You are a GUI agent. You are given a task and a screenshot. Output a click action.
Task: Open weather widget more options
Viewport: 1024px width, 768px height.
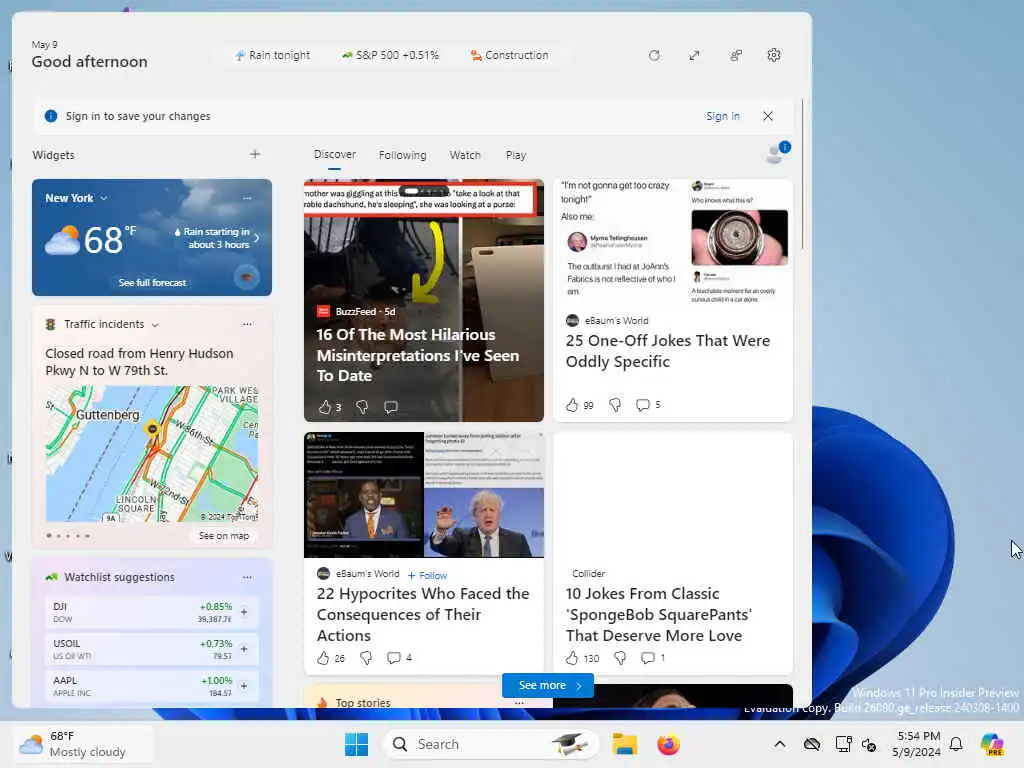click(247, 198)
